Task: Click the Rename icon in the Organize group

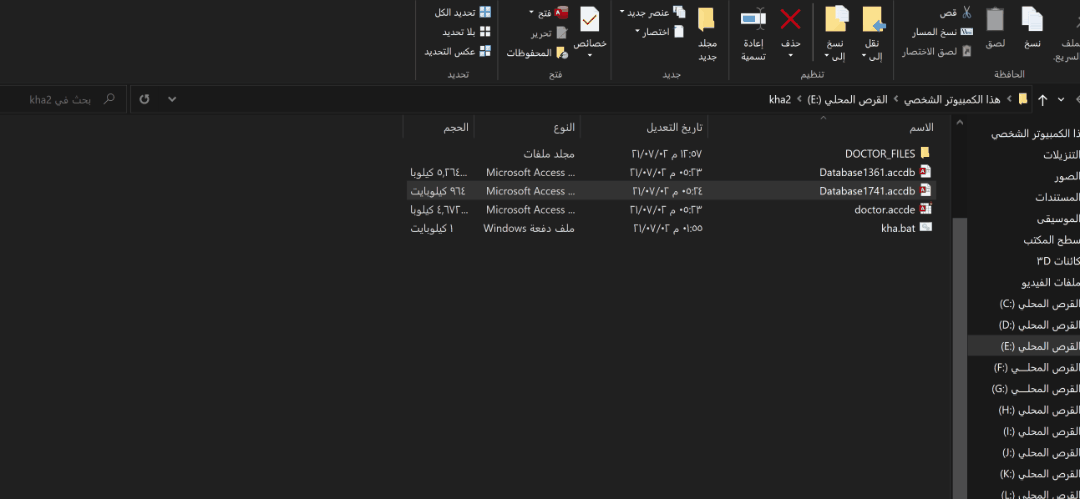Action: pyautogui.click(x=753, y=19)
